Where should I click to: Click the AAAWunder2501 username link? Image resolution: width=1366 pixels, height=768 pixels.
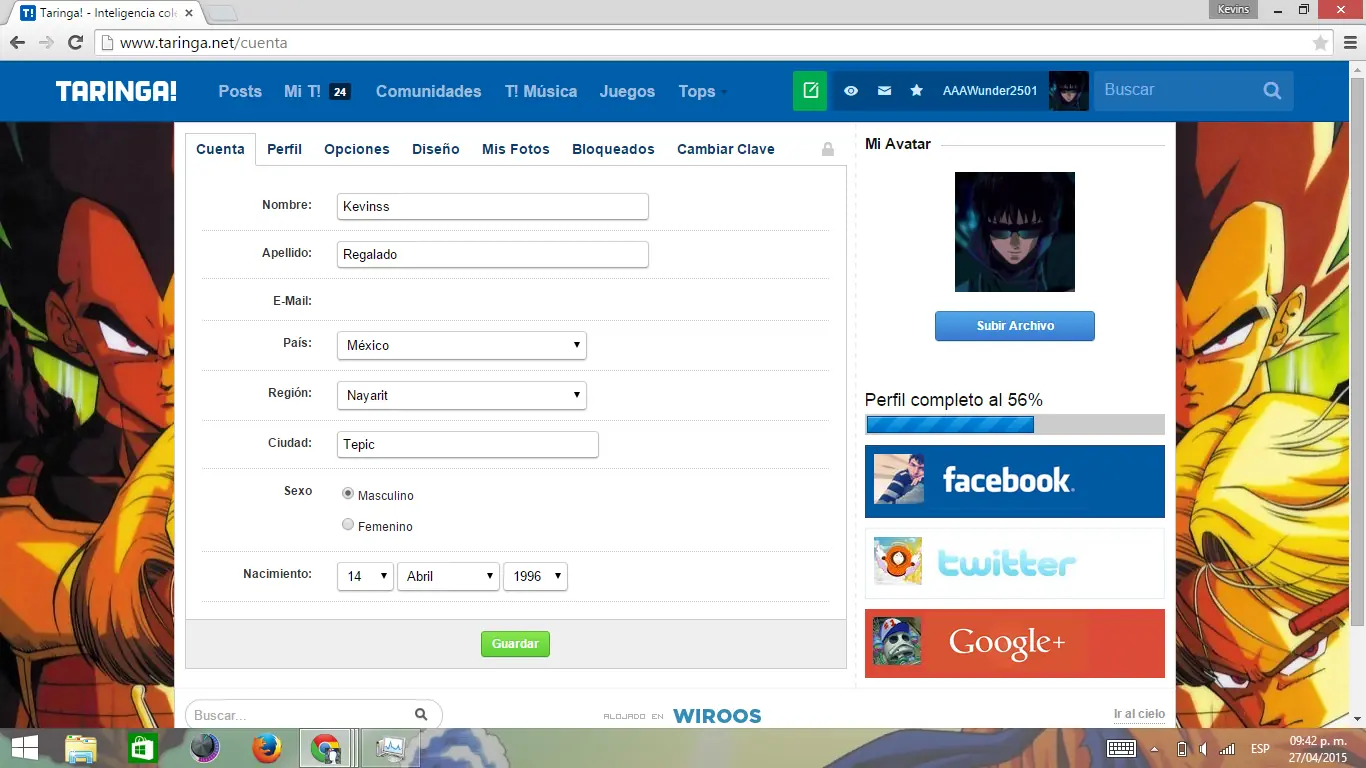(990, 91)
